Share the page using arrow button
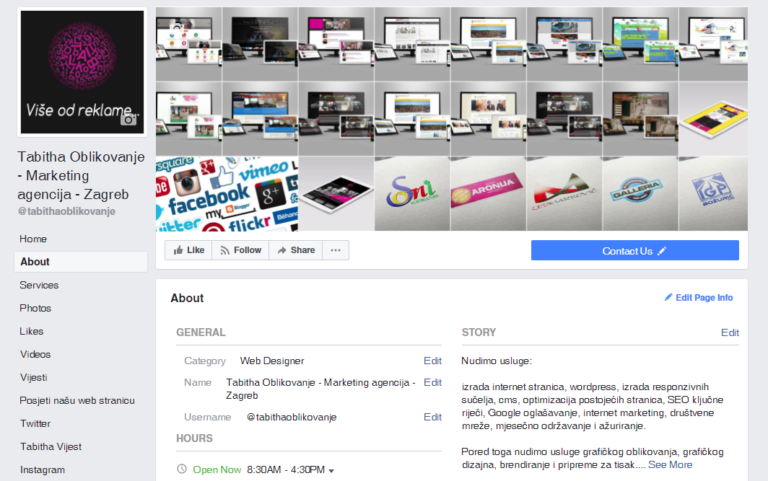 [296, 250]
